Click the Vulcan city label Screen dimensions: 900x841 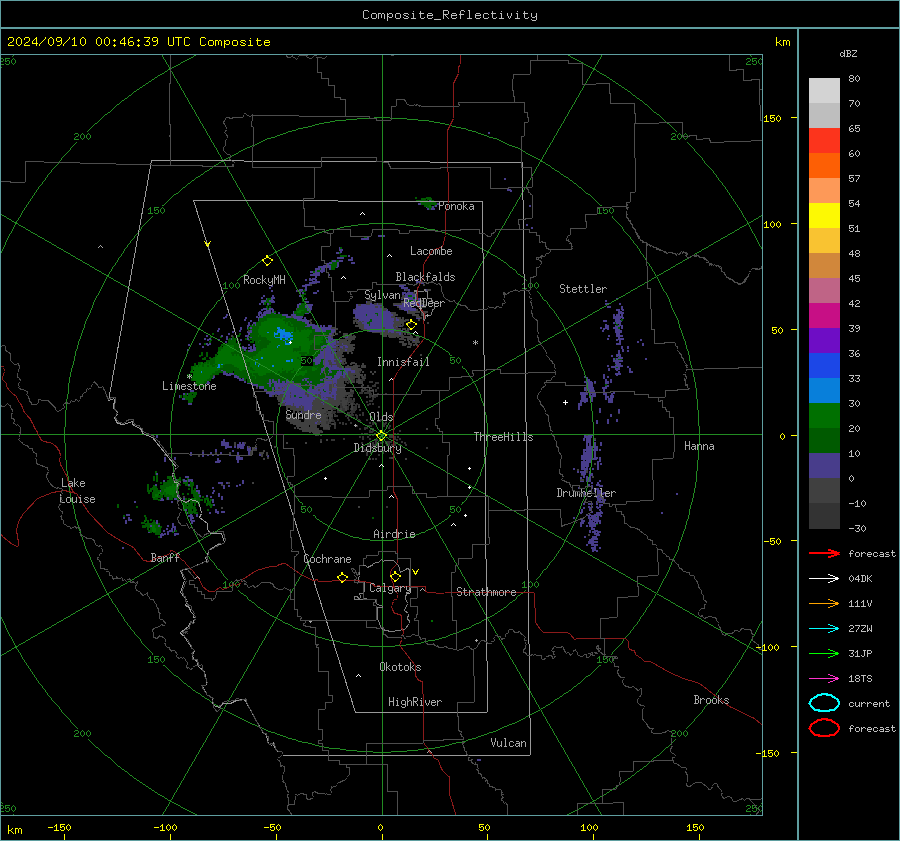click(x=508, y=743)
